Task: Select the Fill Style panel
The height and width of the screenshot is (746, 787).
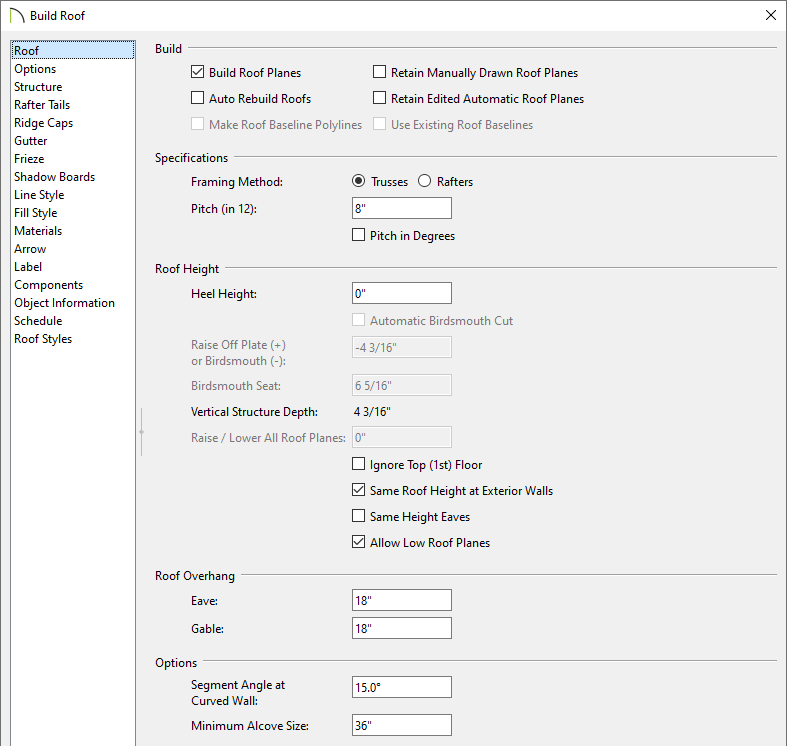Action: [36, 213]
